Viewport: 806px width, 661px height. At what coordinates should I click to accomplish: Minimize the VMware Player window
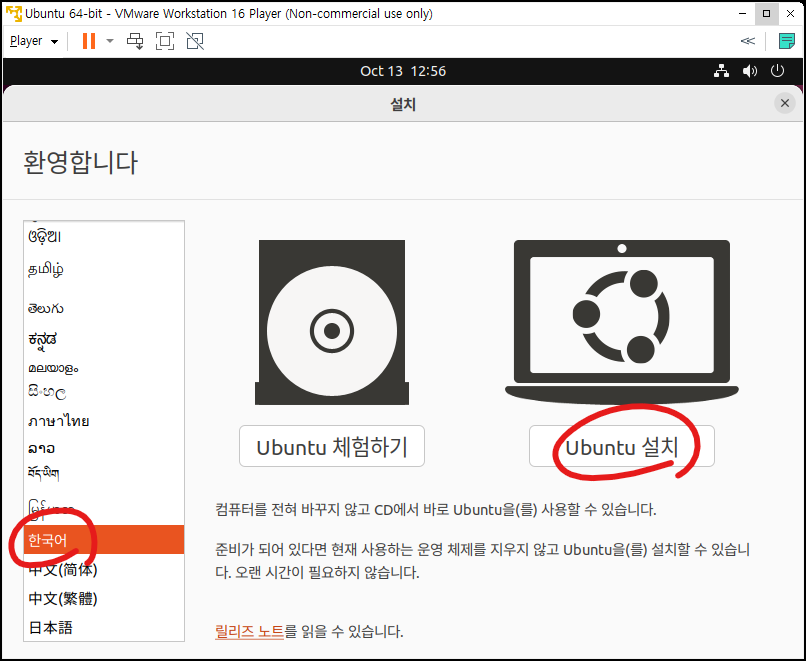pyautogui.click(x=743, y=13)
